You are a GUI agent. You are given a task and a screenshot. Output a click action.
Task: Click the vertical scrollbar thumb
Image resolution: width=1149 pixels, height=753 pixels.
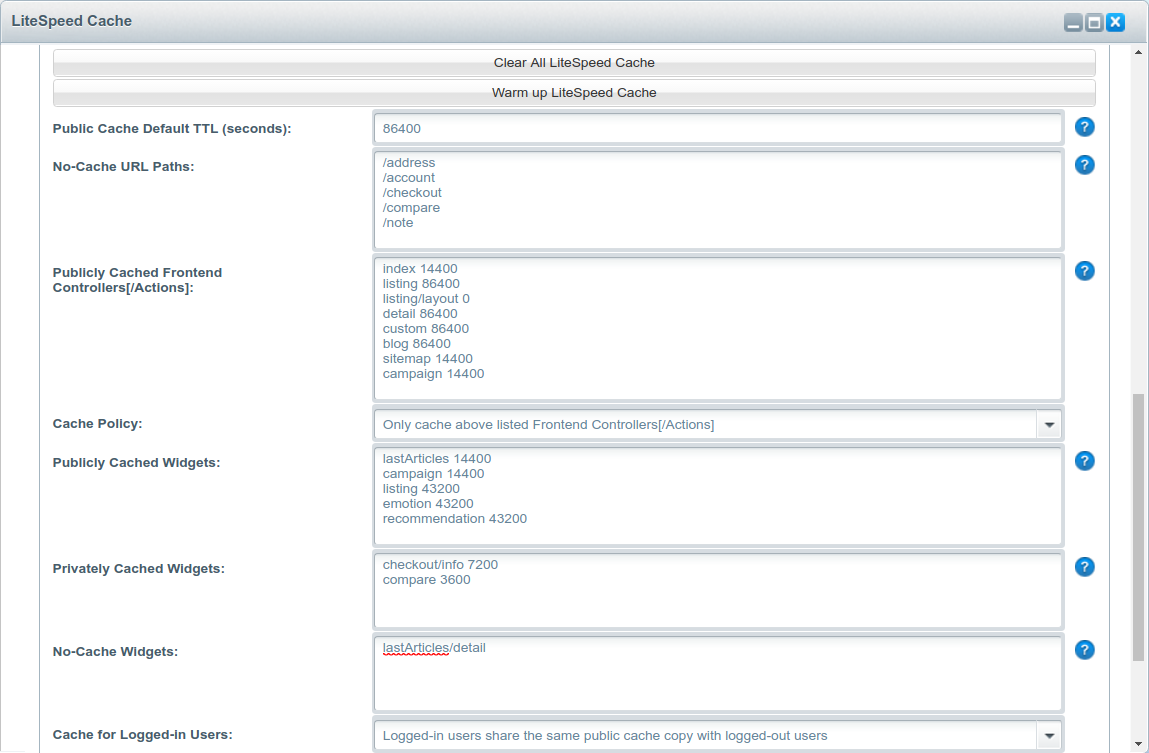[1138, 527]
